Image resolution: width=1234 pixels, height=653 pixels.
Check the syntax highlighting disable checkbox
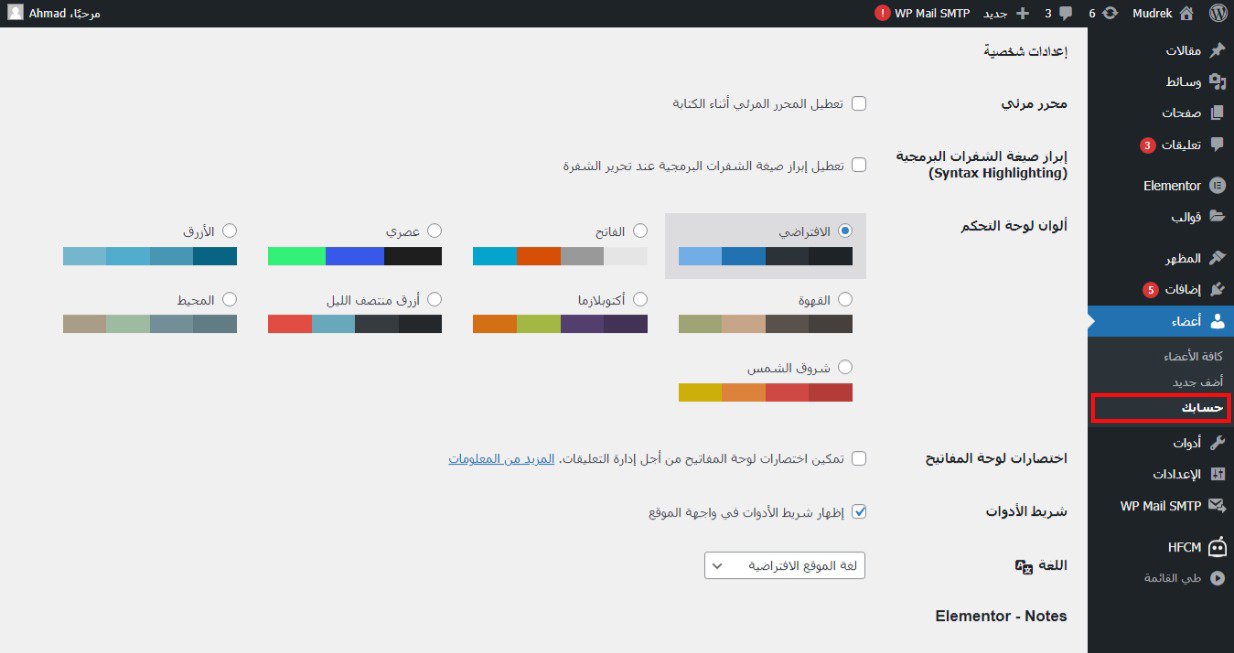(858, 165)
